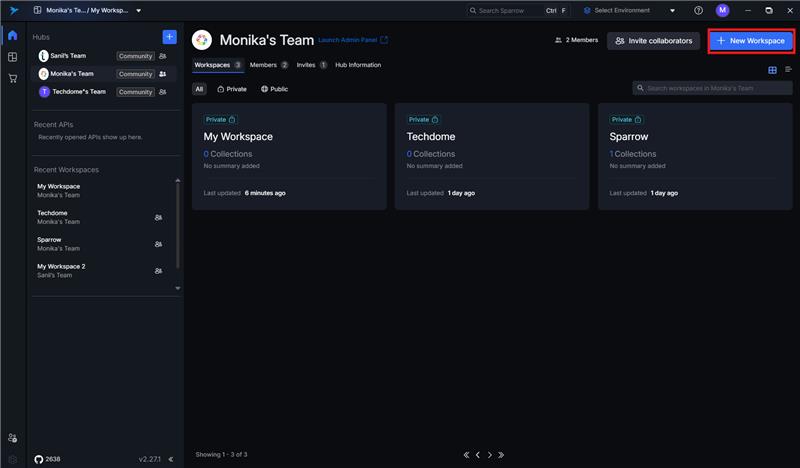Open the collections grid icon in left sidebar

pyautogui.click(x=13, y=57)
